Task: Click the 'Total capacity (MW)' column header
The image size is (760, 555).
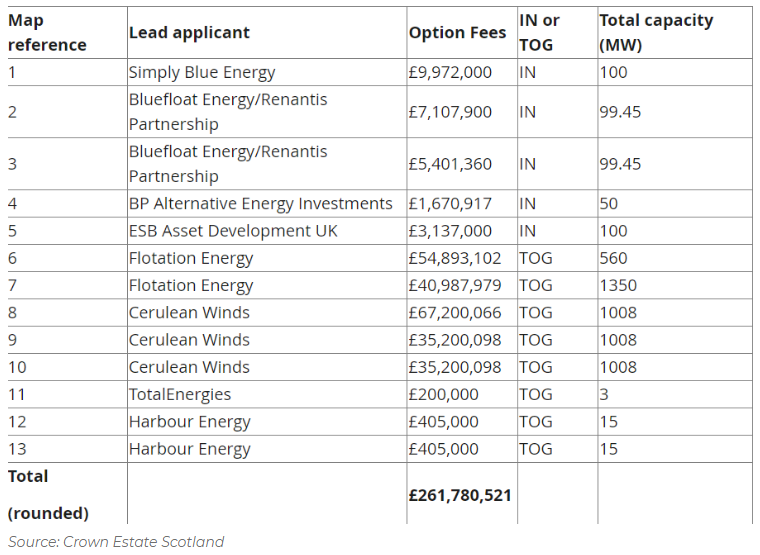Action: pyautogui.click(x=655, y=33)
